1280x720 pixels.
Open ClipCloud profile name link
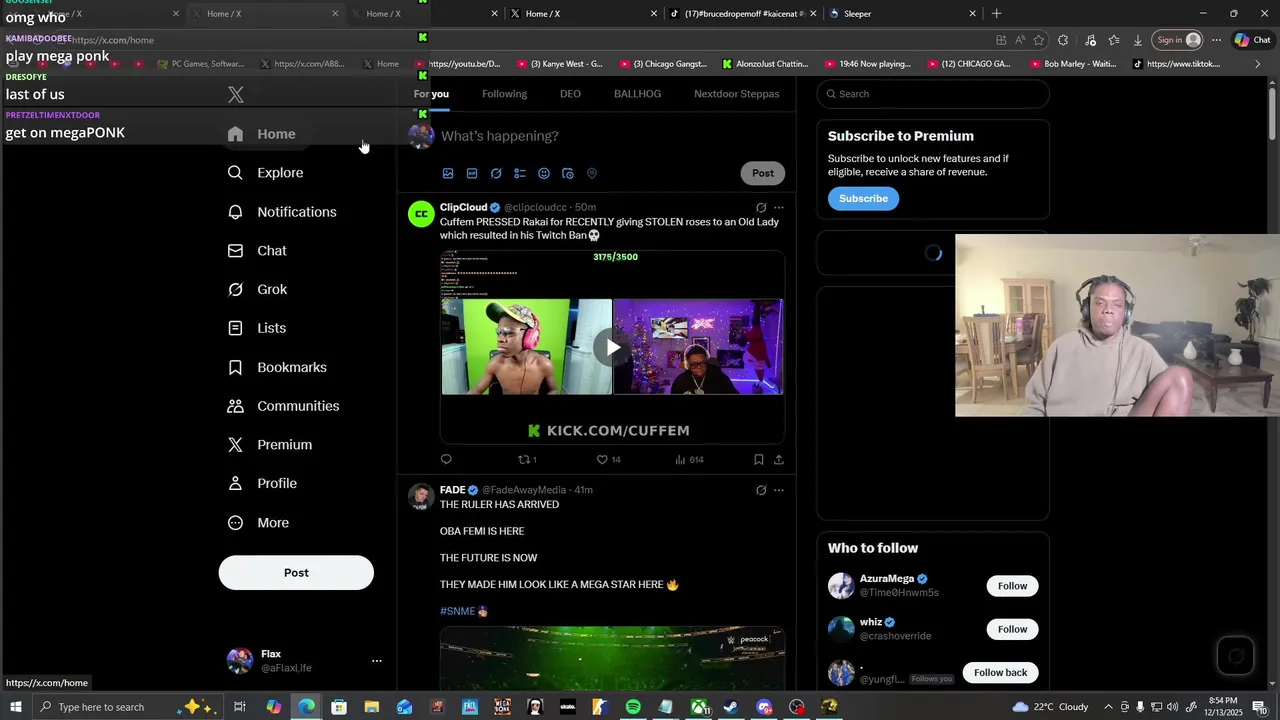[x=463, y=208]
